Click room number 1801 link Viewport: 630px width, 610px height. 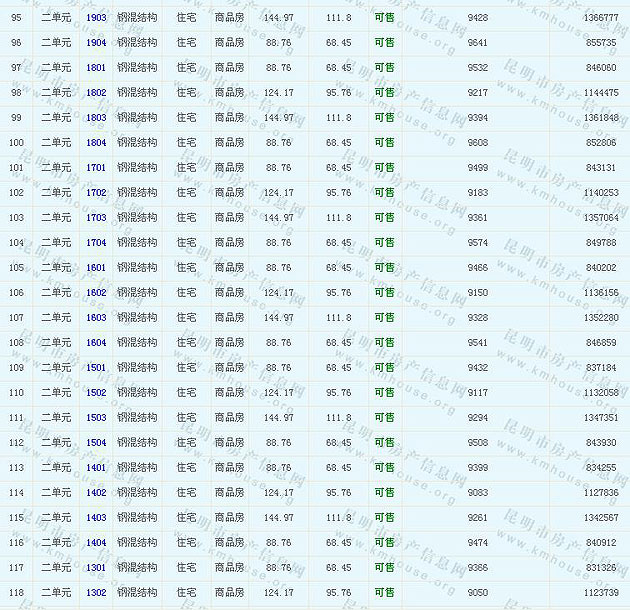pos(96,68)
